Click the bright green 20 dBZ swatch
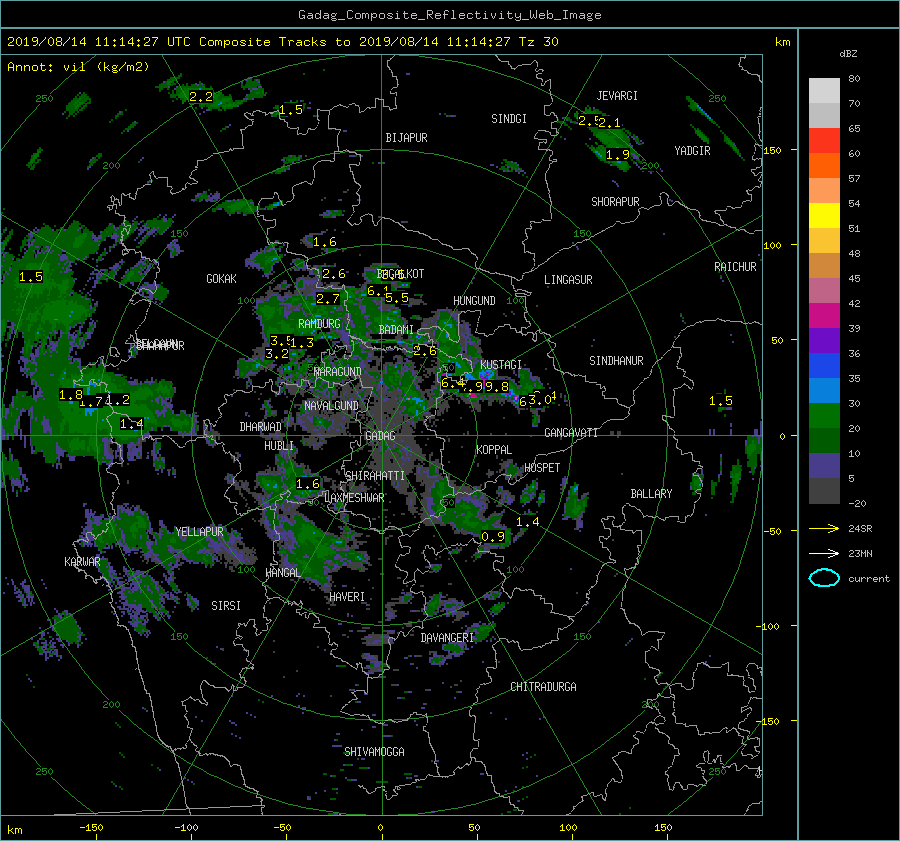Screen dimensions: 900x841 tap(824, 416)
